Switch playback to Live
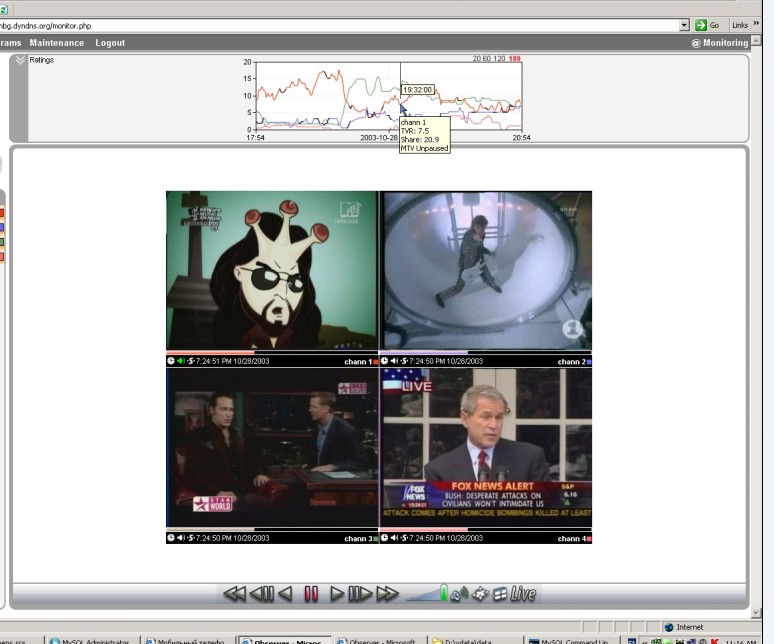This screenshot has width=774, height=644. pyautogui.click(x=523, y=594)
